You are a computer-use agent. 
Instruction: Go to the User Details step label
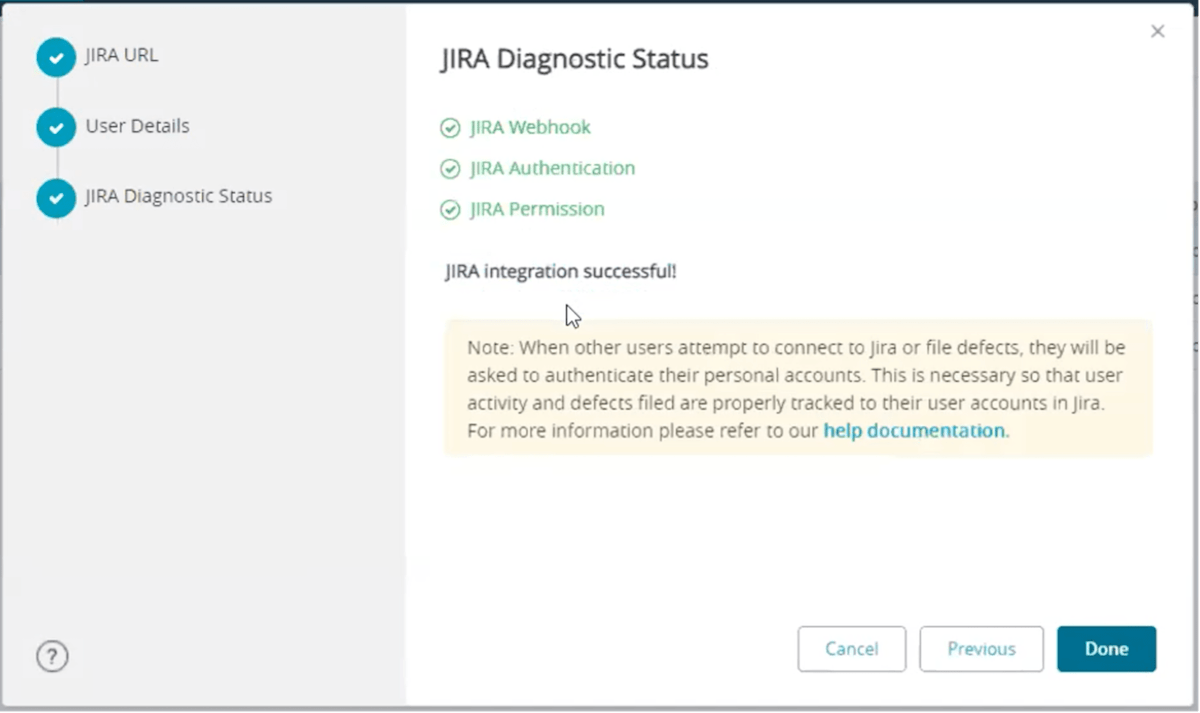click(x=137, y=126)
